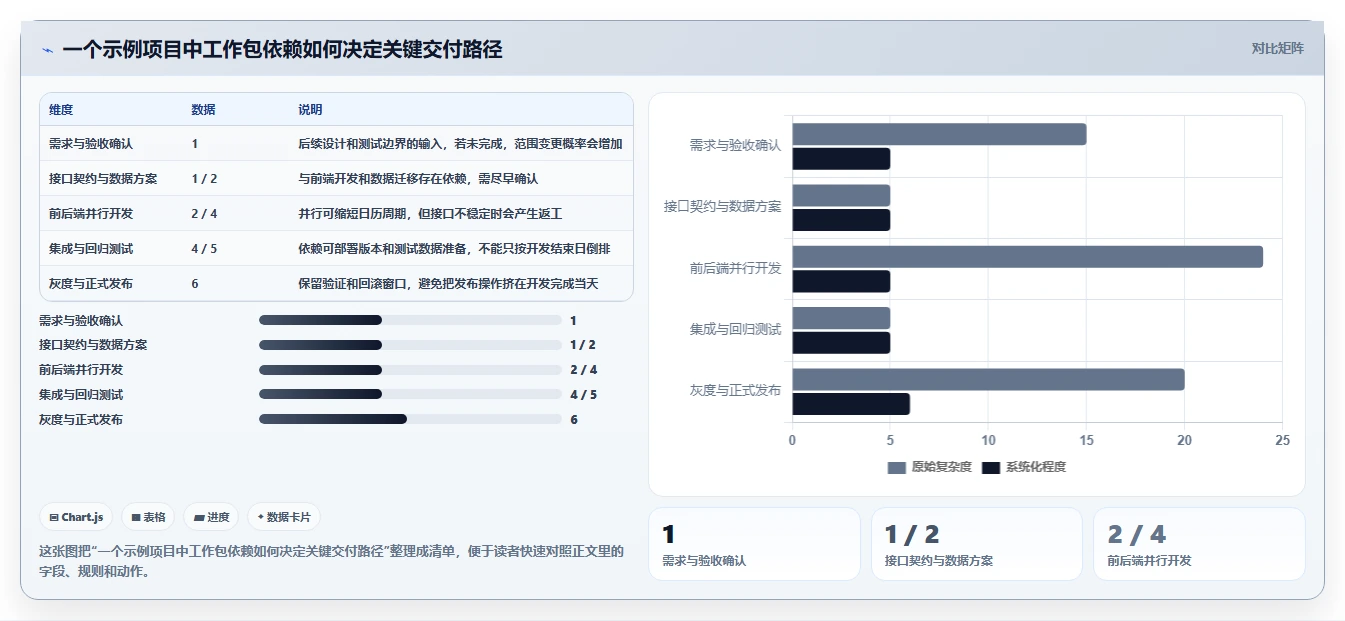Select the 表格 chip
The height and width of the screenshot is (621, 1345).
pos(148,517)
